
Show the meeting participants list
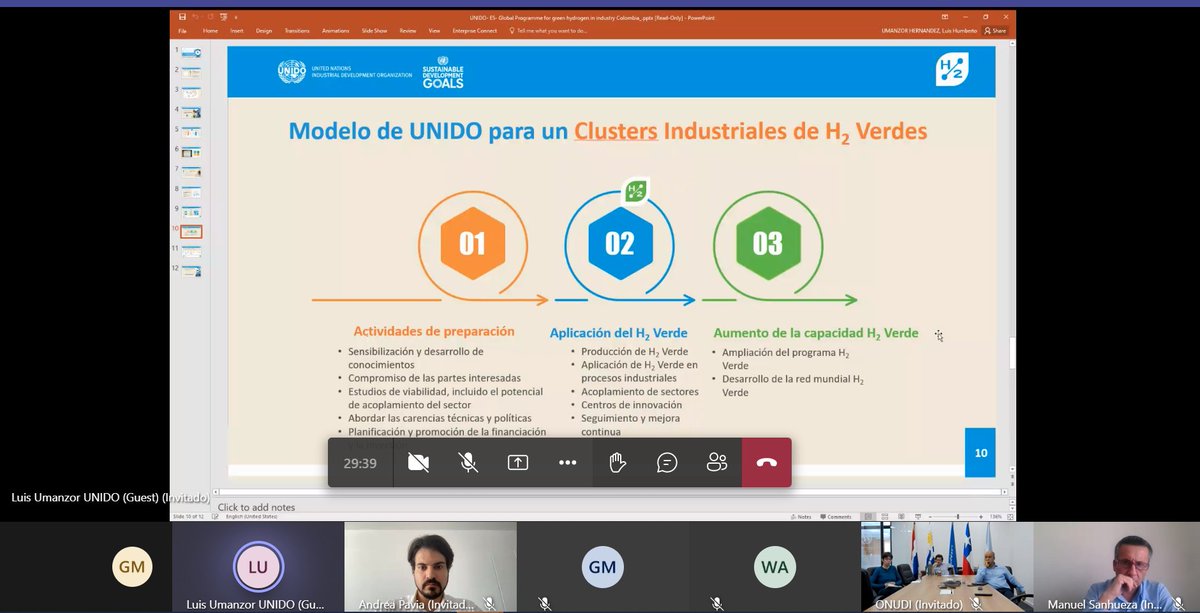[x=716, y=462]
